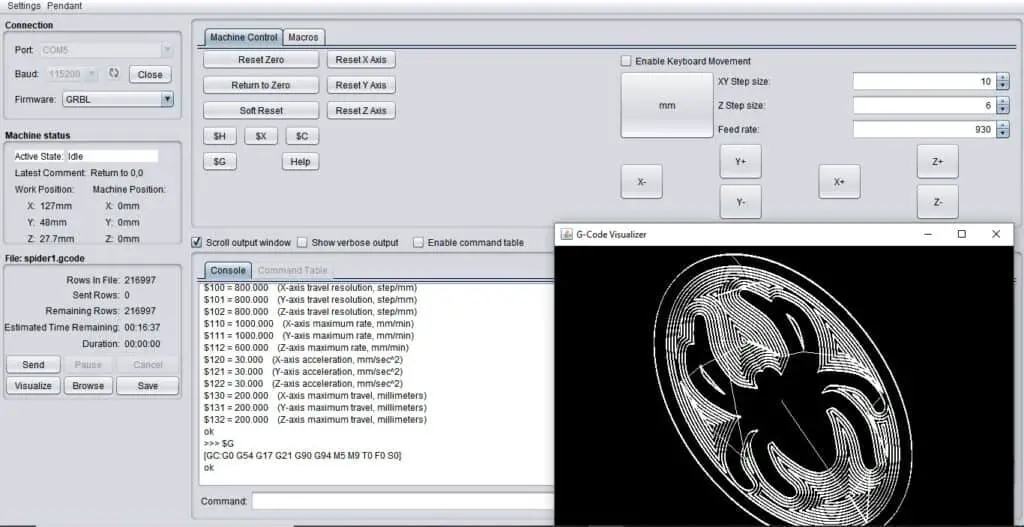1024x527 pixels.
Task: Jog with the Y+ button
Action: tap(741, 161)
